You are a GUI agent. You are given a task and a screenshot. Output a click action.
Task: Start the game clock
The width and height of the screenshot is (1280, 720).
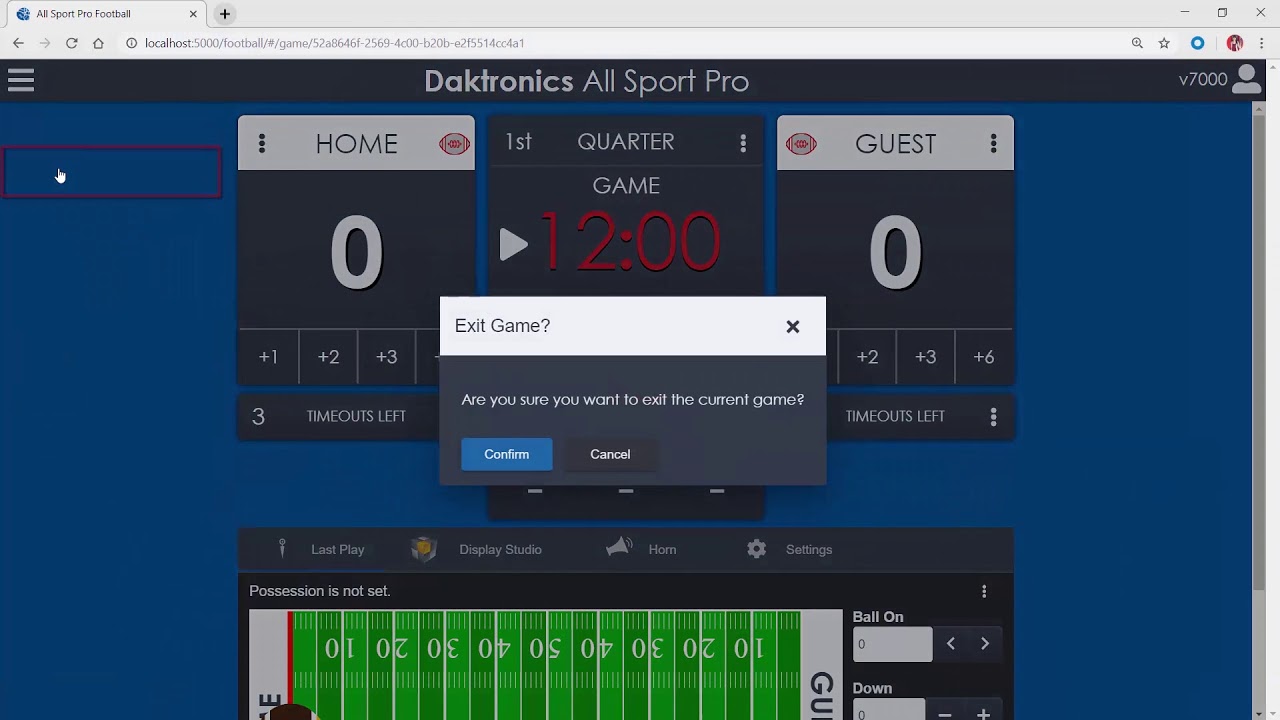coord(513,244)
